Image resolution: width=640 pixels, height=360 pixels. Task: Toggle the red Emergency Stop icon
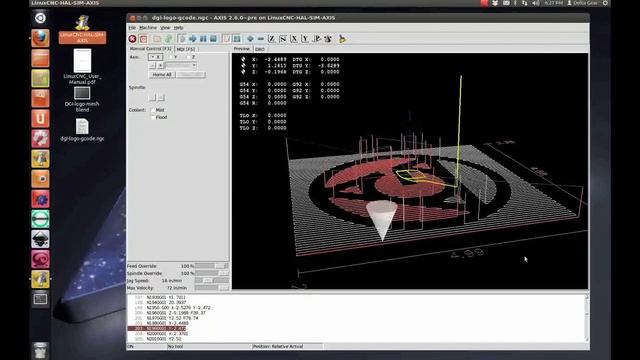pos(132,39)
